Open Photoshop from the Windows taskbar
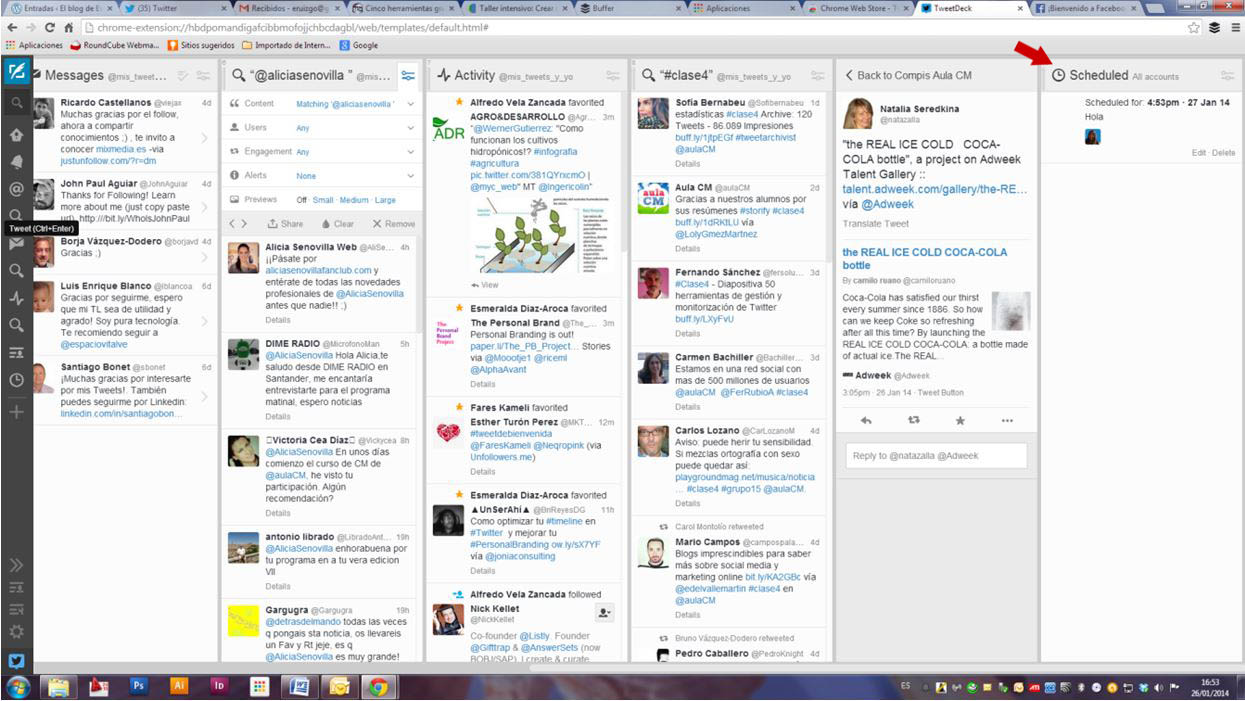 point(139,686)
